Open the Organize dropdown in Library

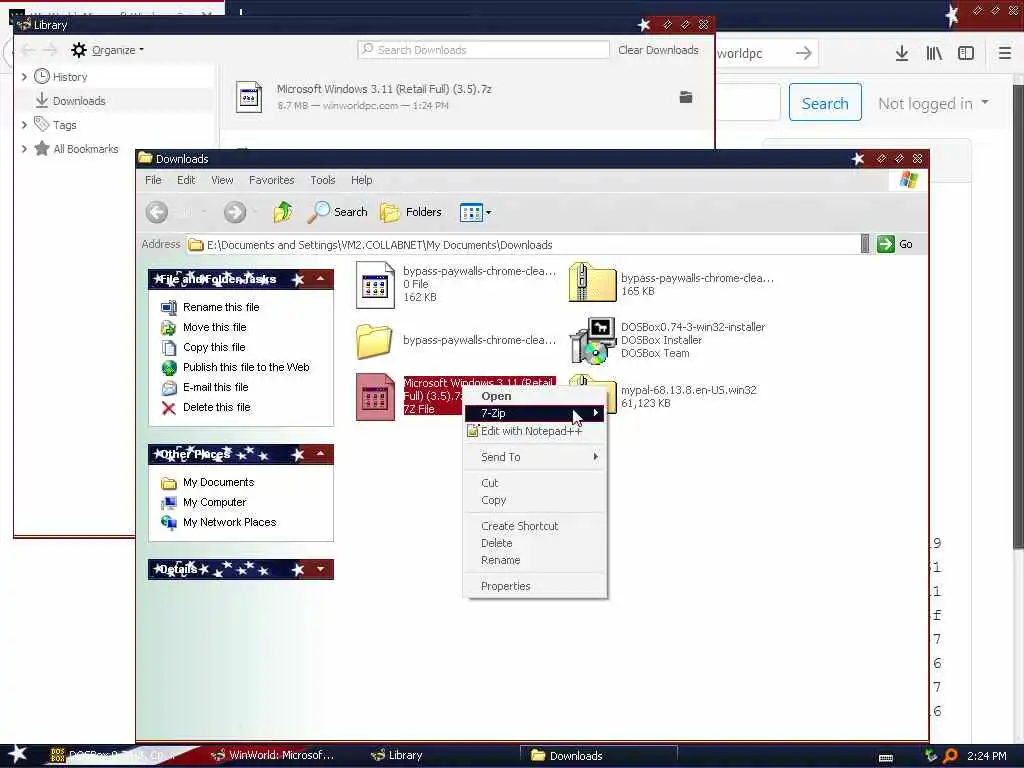(108, 50)
